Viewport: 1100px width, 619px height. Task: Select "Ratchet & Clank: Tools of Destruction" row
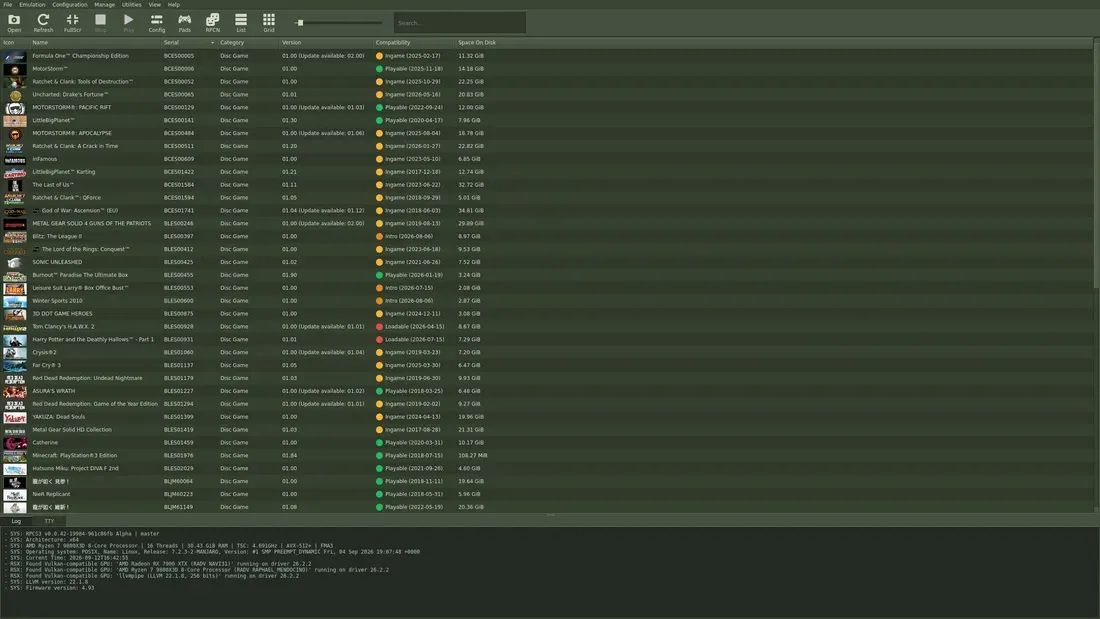(x=547, y=81)
